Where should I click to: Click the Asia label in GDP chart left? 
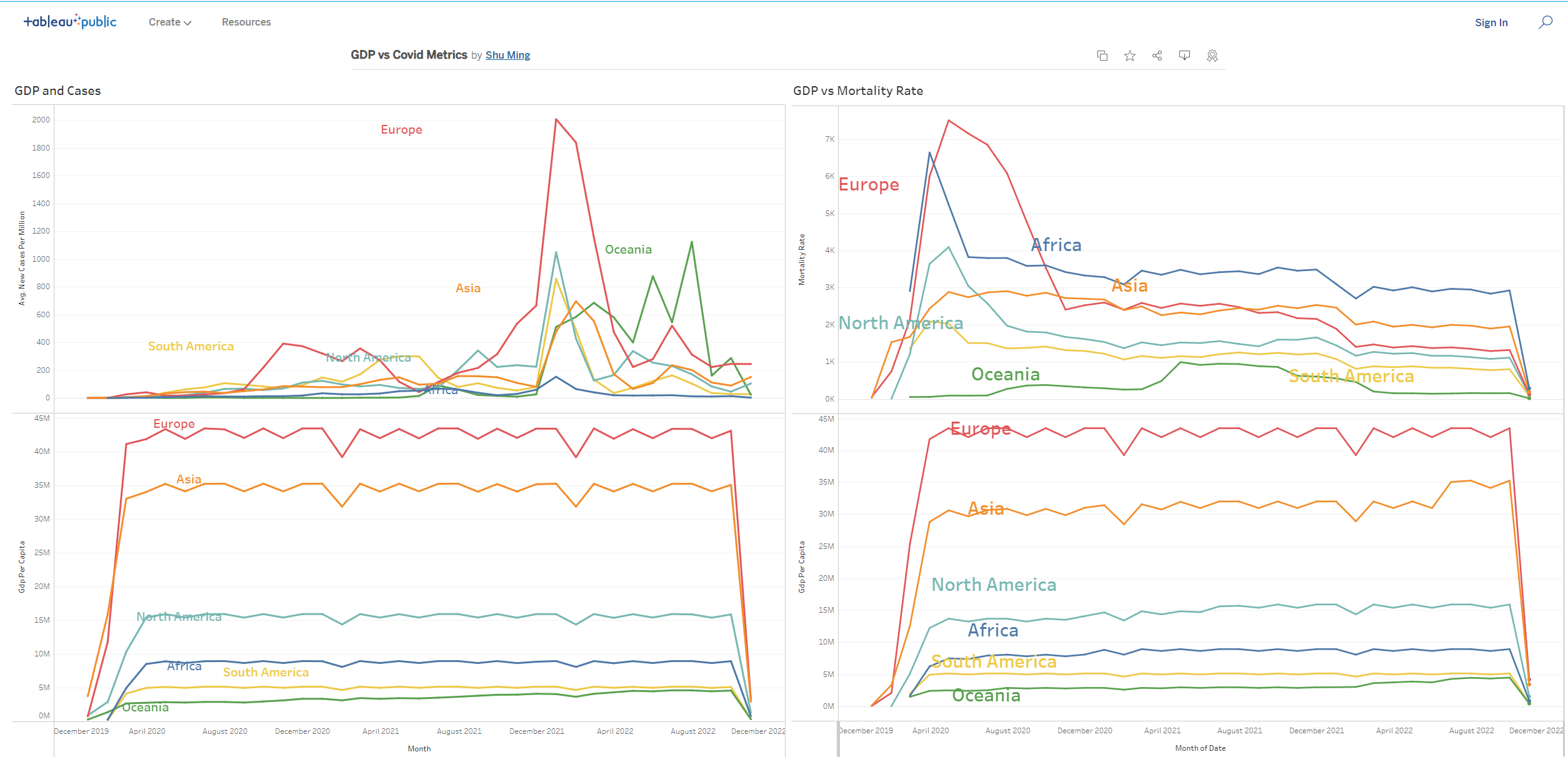pos(189,479)
